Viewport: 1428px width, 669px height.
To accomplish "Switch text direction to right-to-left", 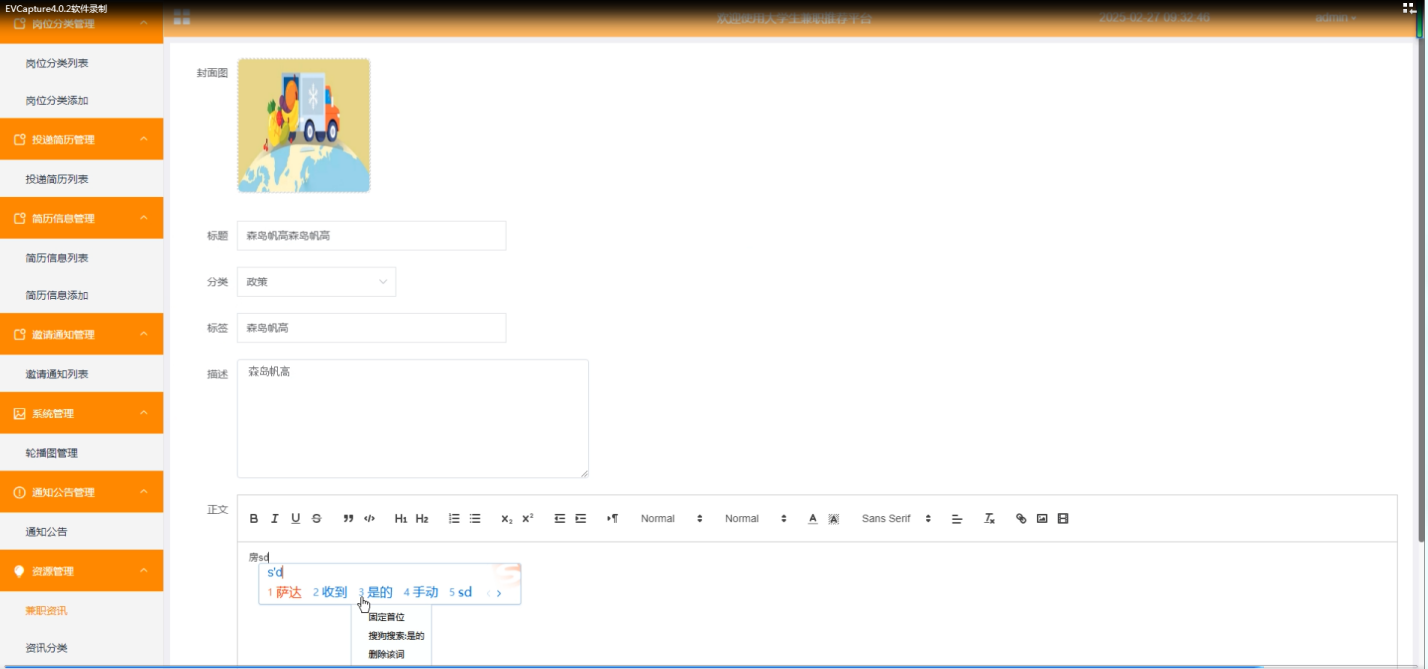I will tap(613, 519).
